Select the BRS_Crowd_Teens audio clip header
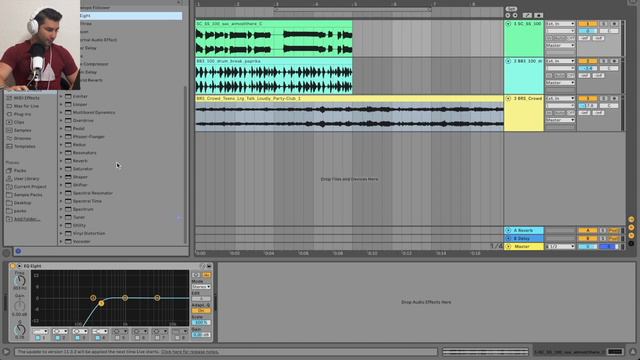This screenshot has width=640, height=360. [x=349, y=98]
